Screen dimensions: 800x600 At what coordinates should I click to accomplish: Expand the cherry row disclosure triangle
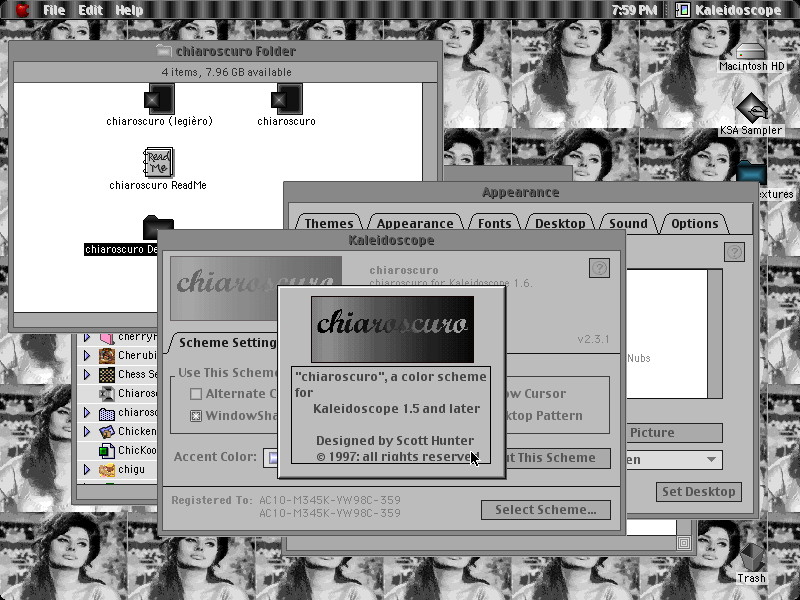pos(87,337)
